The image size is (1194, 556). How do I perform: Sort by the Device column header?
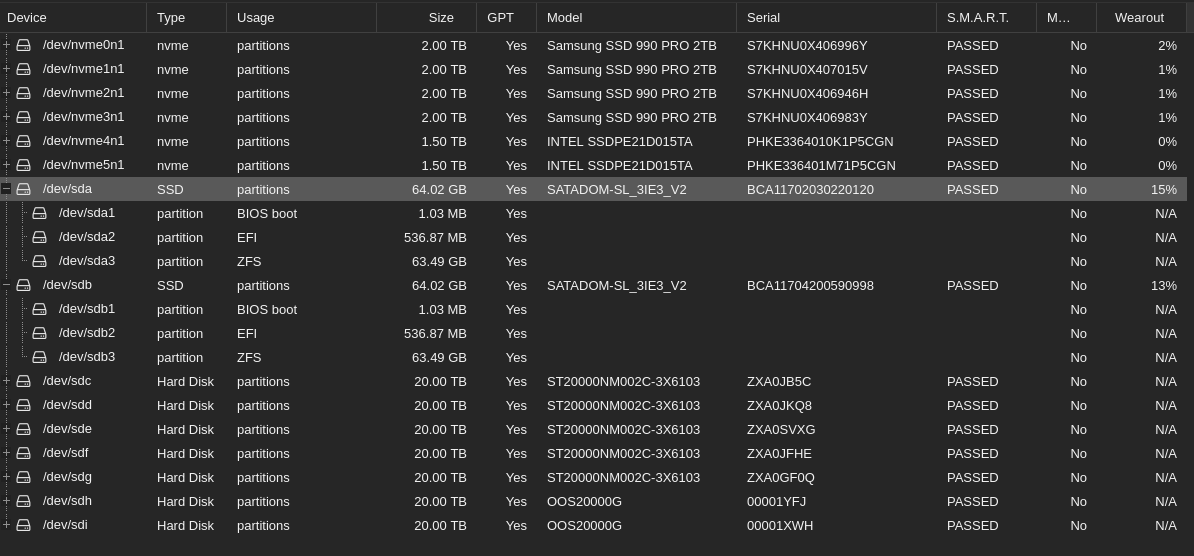coord(73,18)
